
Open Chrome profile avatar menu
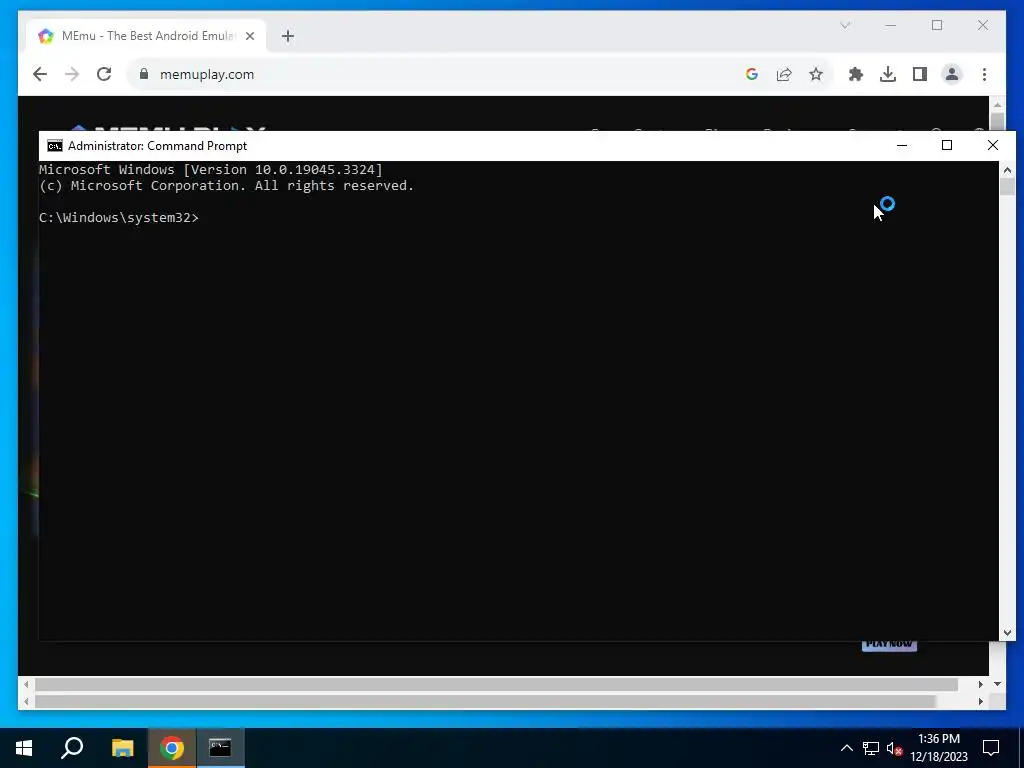pos(952,74)
